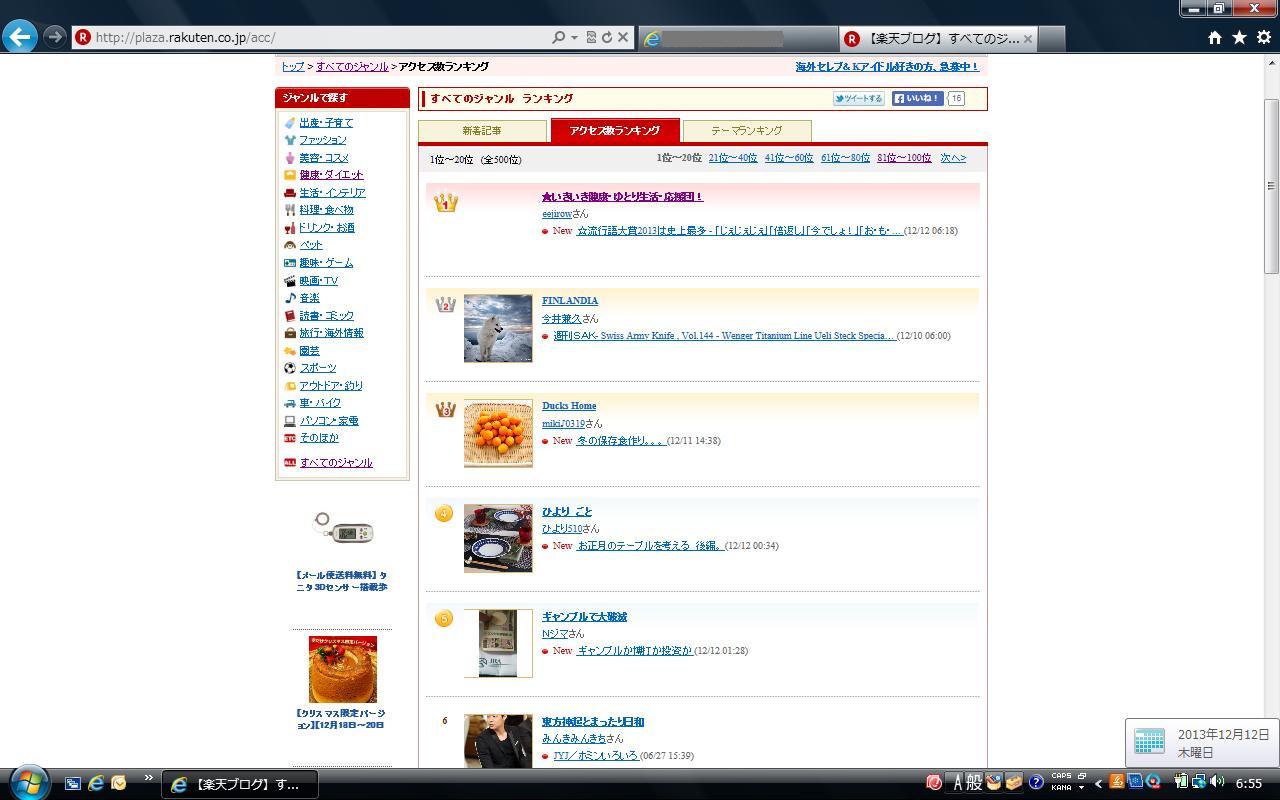1280x800 pixels.
Task: Open the FINLANDIA blog title link
Action: [569, 301]
